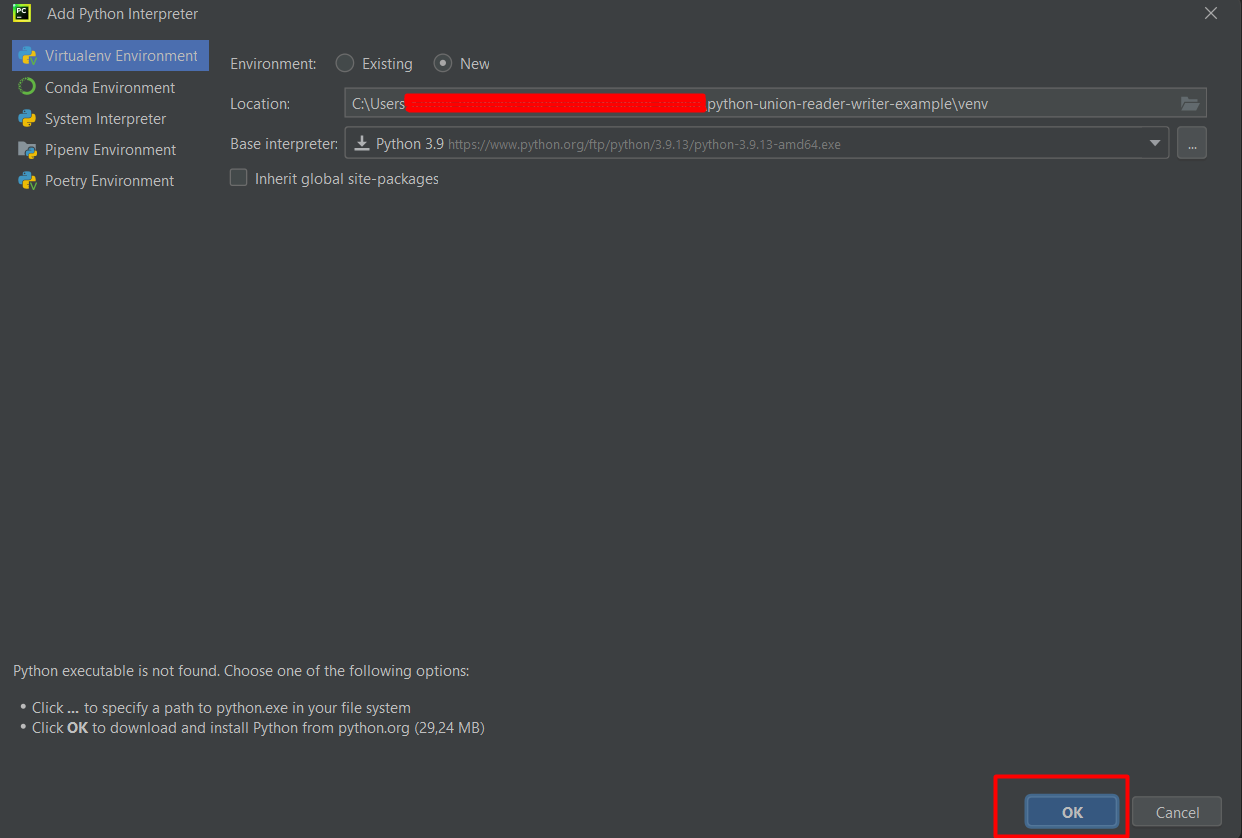
Task: Click download icon in Base interpreter field
Action: pos(362,143)
